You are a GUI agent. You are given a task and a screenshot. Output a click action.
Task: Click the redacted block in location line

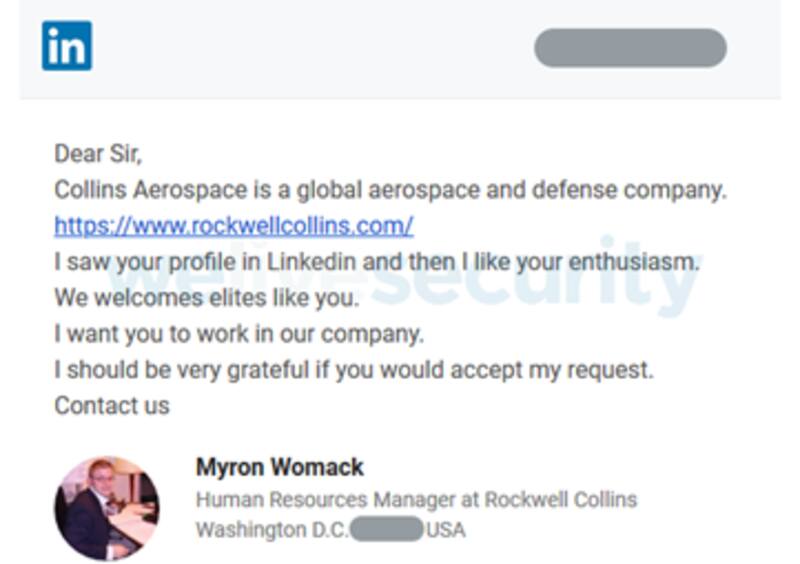pos(386,529)
